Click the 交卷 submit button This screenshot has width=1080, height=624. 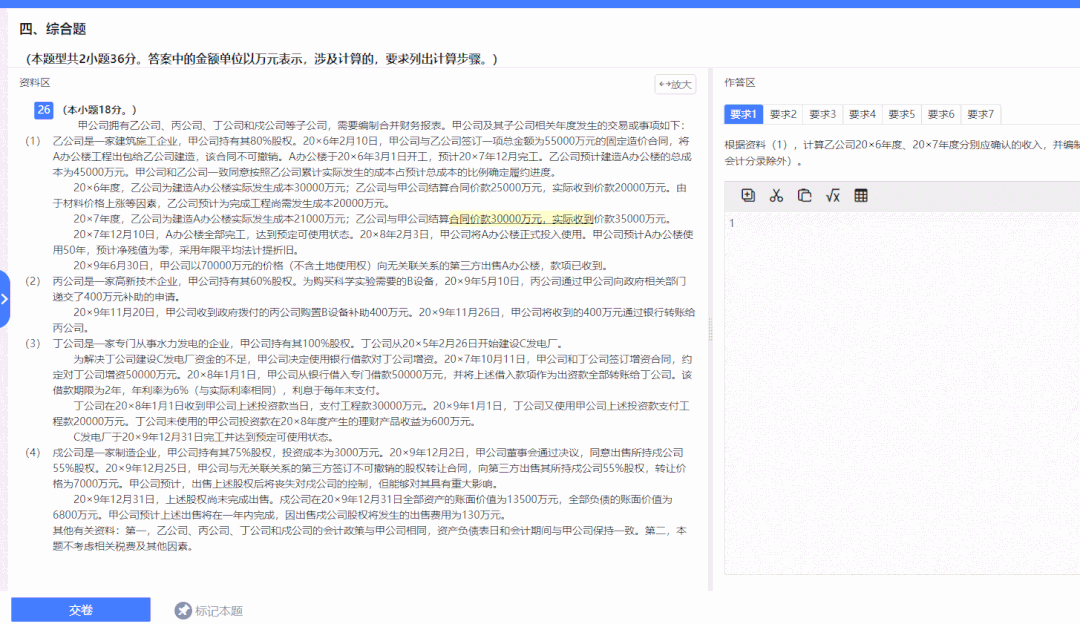click(x=80, y=611)
